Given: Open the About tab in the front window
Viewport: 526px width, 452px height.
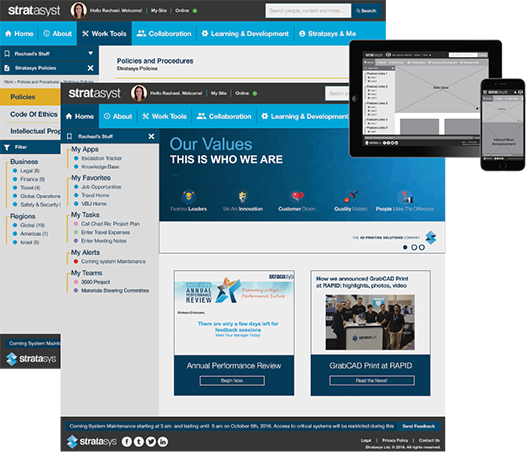Looking at the screenshot, I should click(118, 116).
